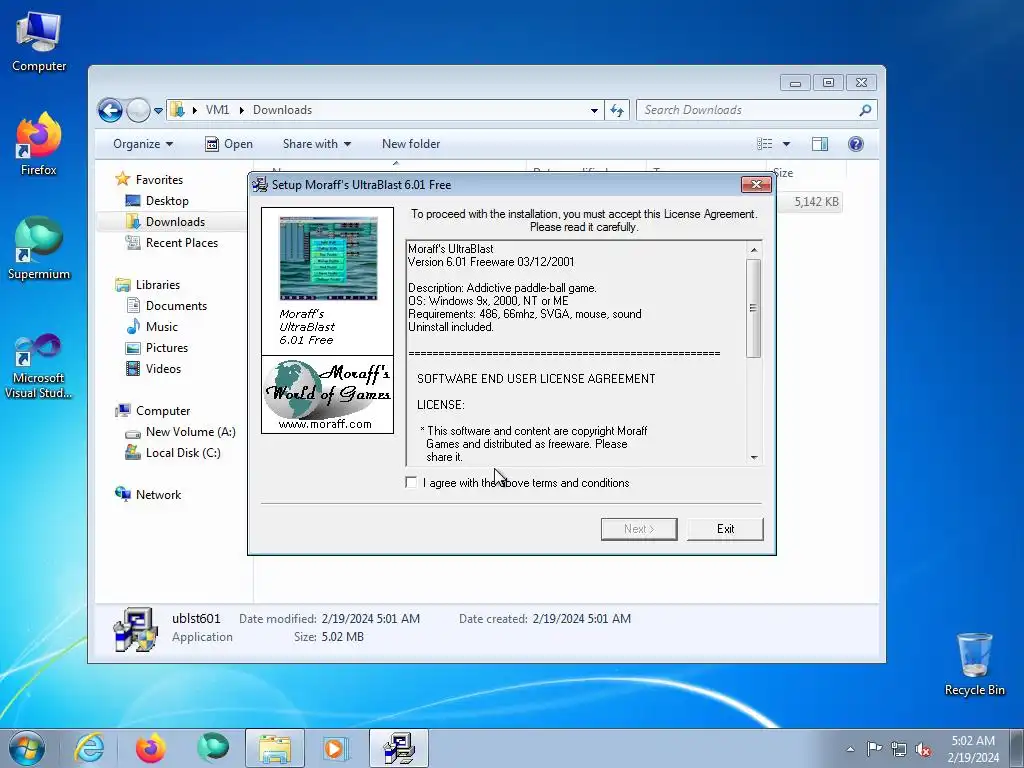
Task: Click the license text scrollbar thumb
Action: click(754, 308)
